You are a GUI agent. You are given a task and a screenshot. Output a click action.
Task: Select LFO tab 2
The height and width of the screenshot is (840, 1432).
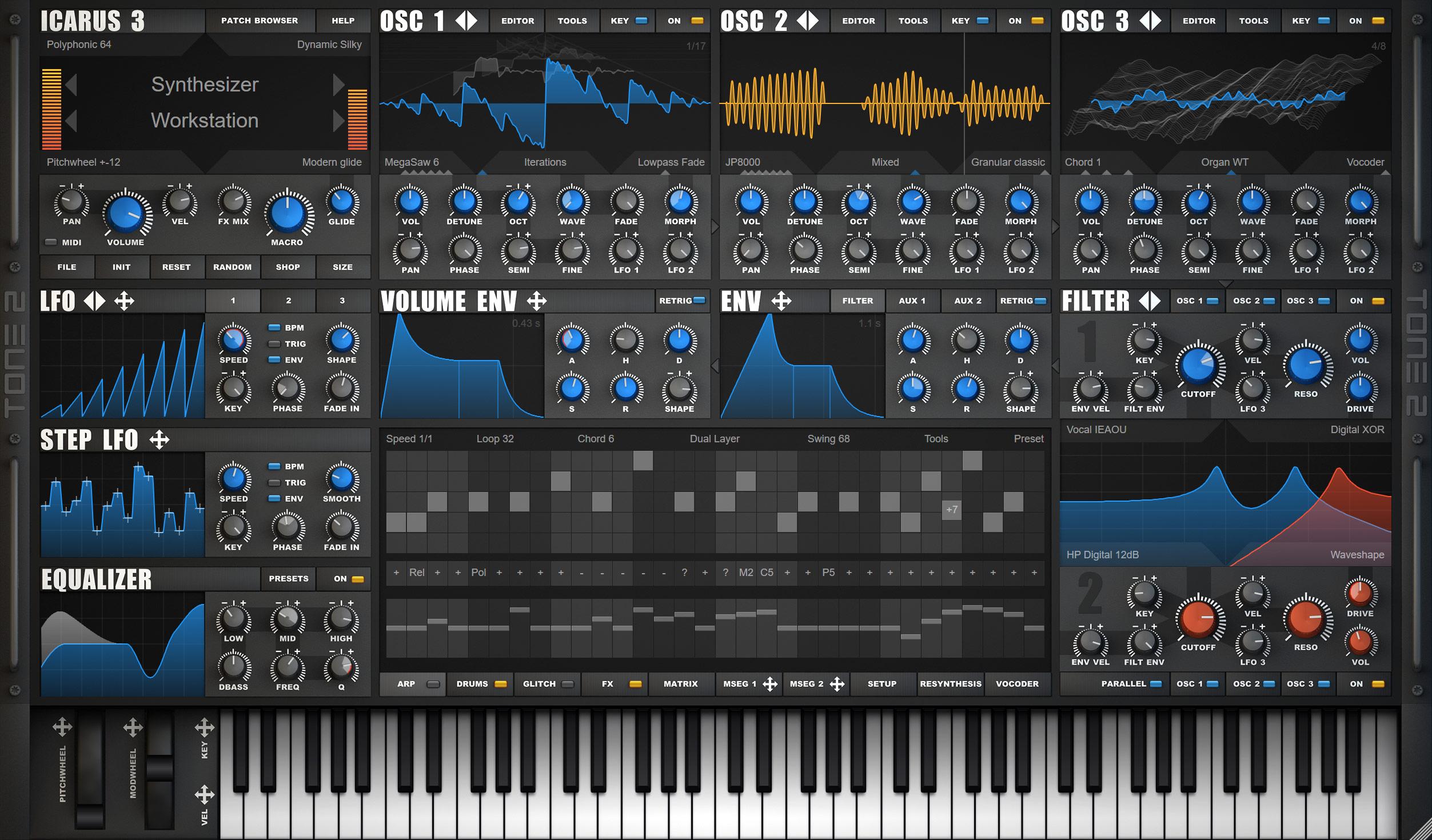click(x=288, y=301)
